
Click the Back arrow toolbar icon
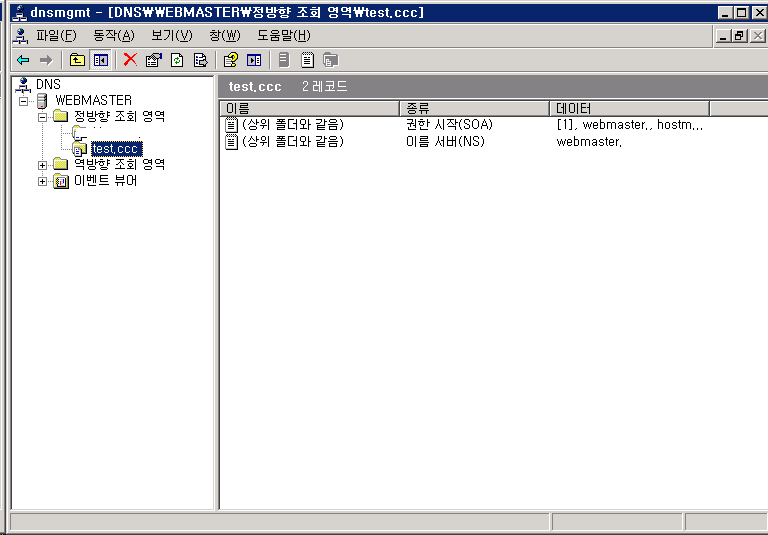[23, 60]
